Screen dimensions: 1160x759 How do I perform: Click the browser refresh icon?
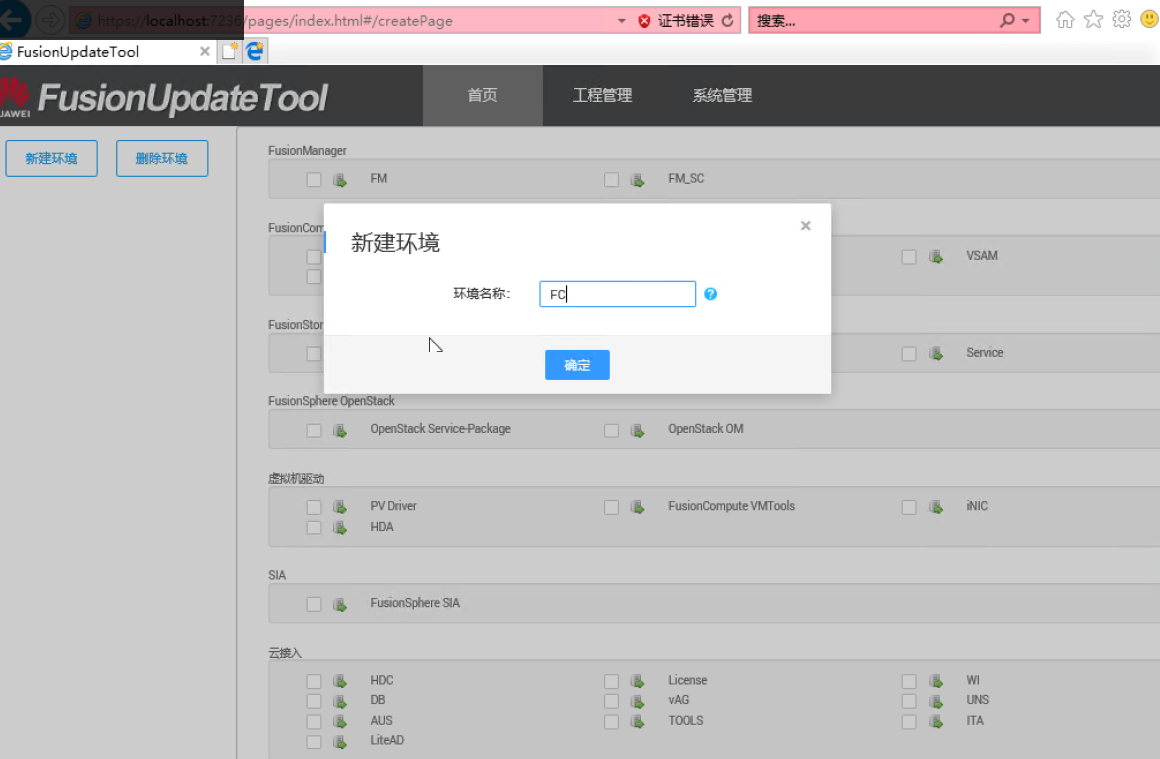[x=728, y=21]
